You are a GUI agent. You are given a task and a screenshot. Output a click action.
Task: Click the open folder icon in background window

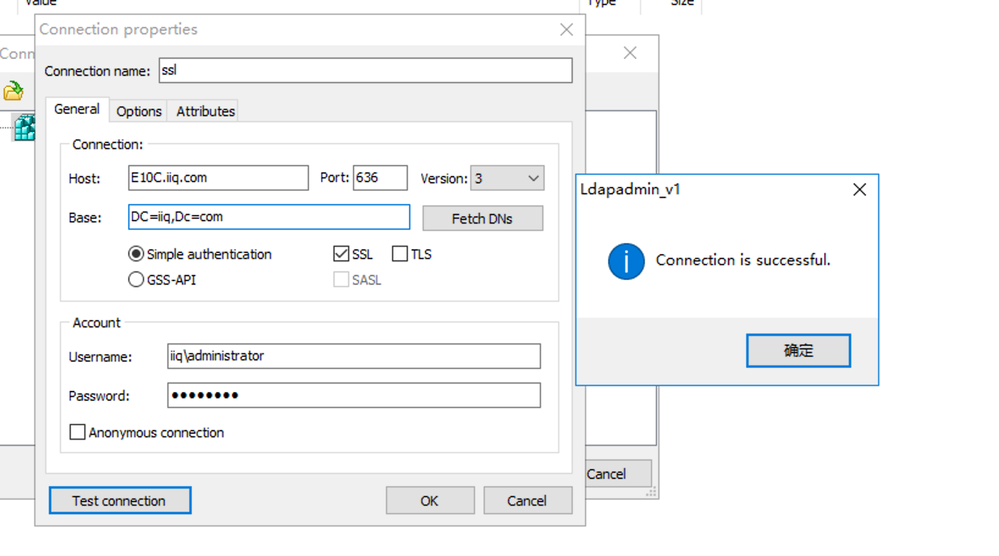coord(13,92)
